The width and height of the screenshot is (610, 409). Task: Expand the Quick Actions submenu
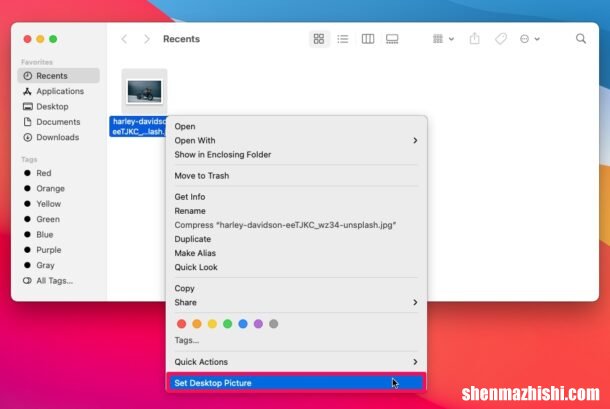click(296, 362)
